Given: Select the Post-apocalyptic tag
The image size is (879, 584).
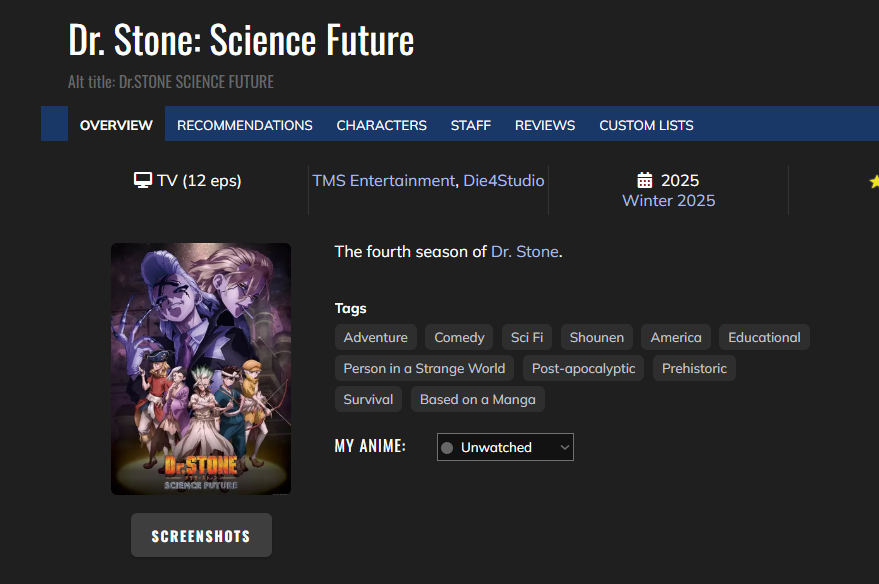Looking at the screenshot, I should click(x=583, y=368).
